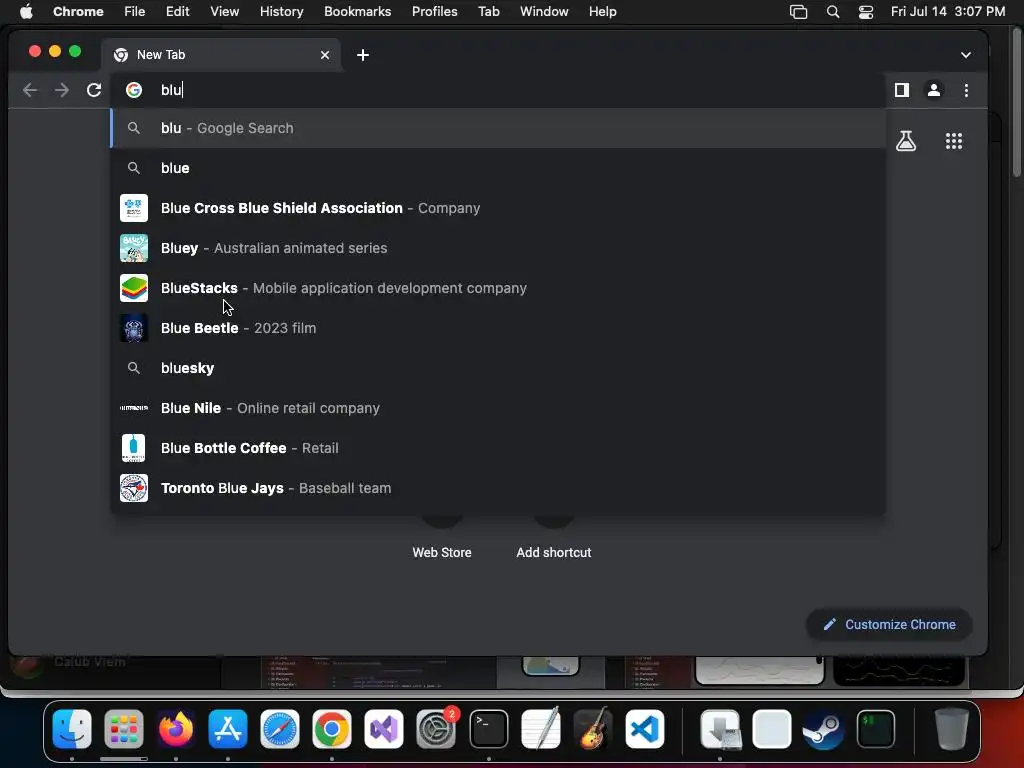Launch GarageBand from the Dock
The width and height of the screenshot is (1024, 768).
click(593, 729)
